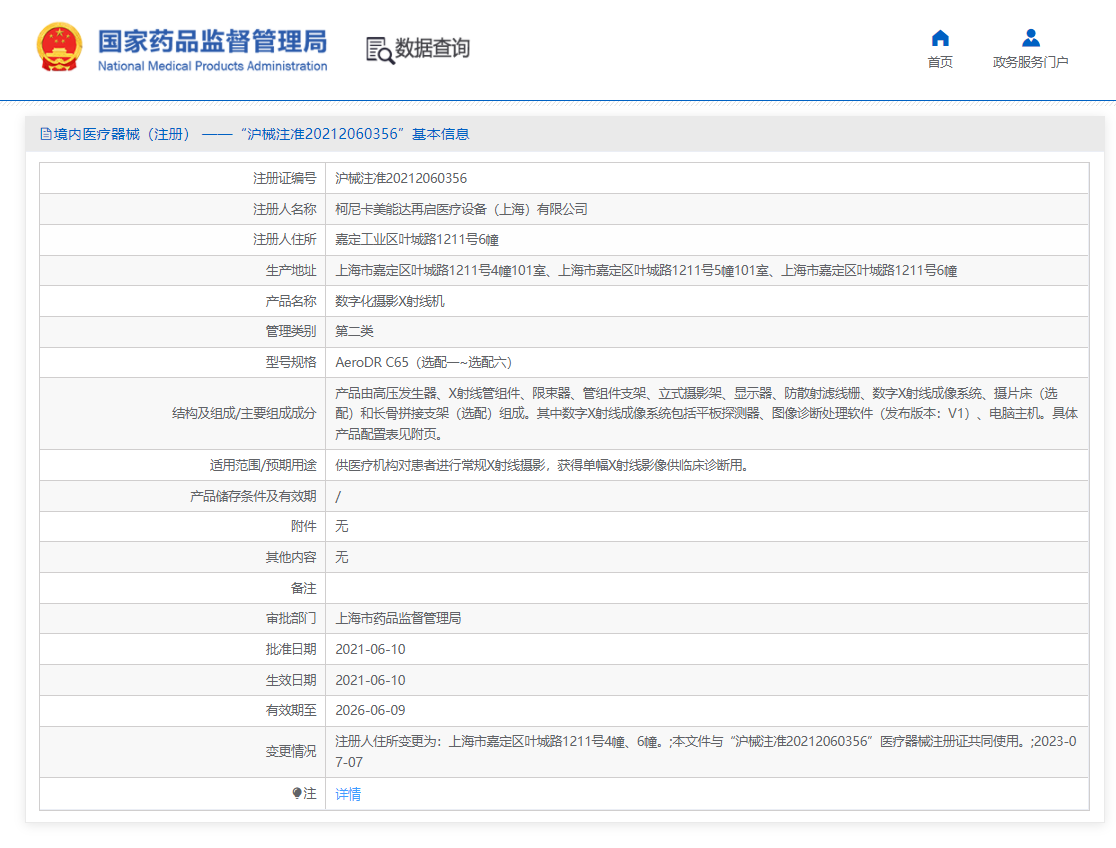1116x848 pixels.
Task: Select the change record starting 注册人住所变更为
Action: 706,752
